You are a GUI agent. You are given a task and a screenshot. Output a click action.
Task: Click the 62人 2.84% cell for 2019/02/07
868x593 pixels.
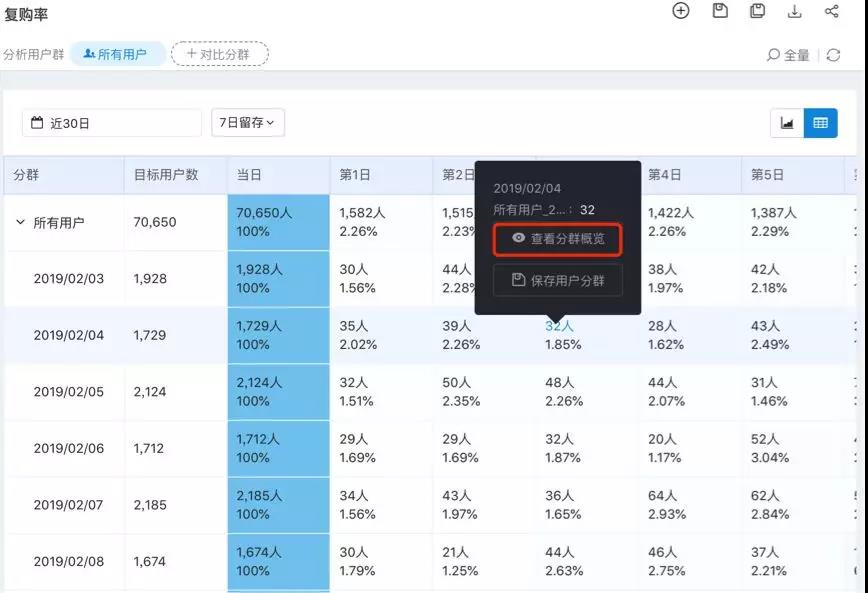coord(793,504)
